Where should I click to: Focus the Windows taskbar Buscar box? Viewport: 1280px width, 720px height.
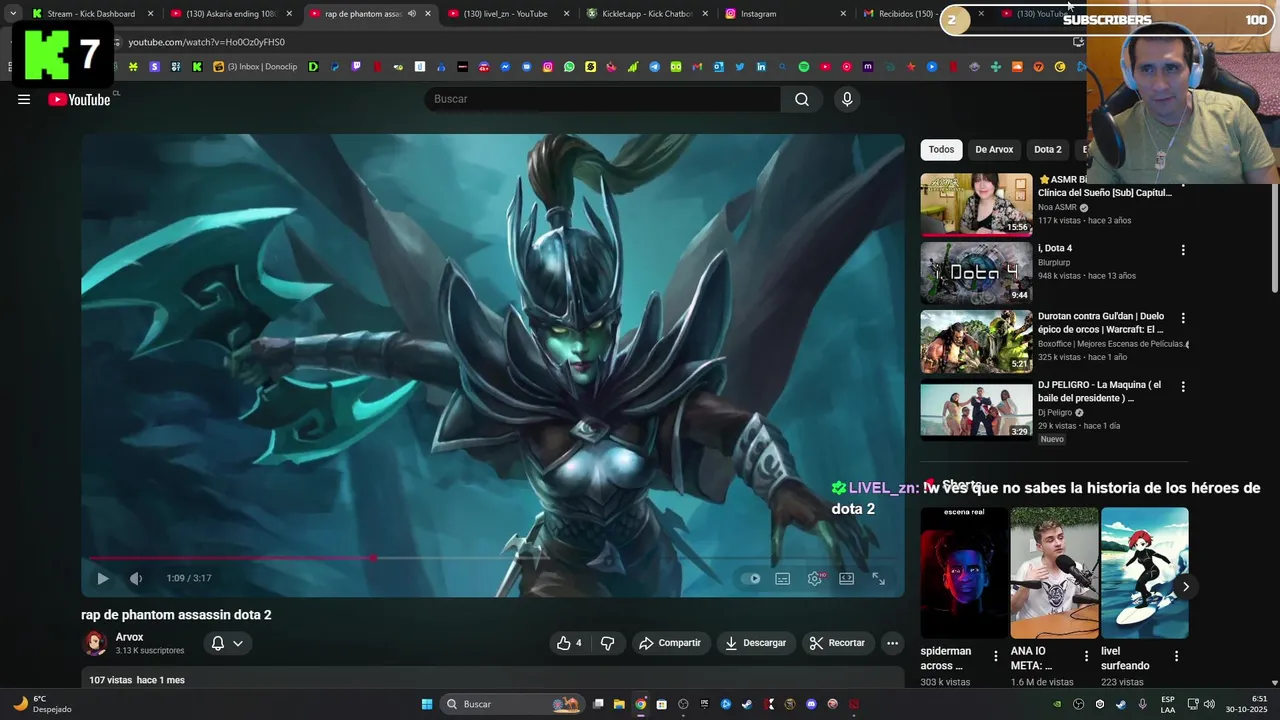pos(512,704)
